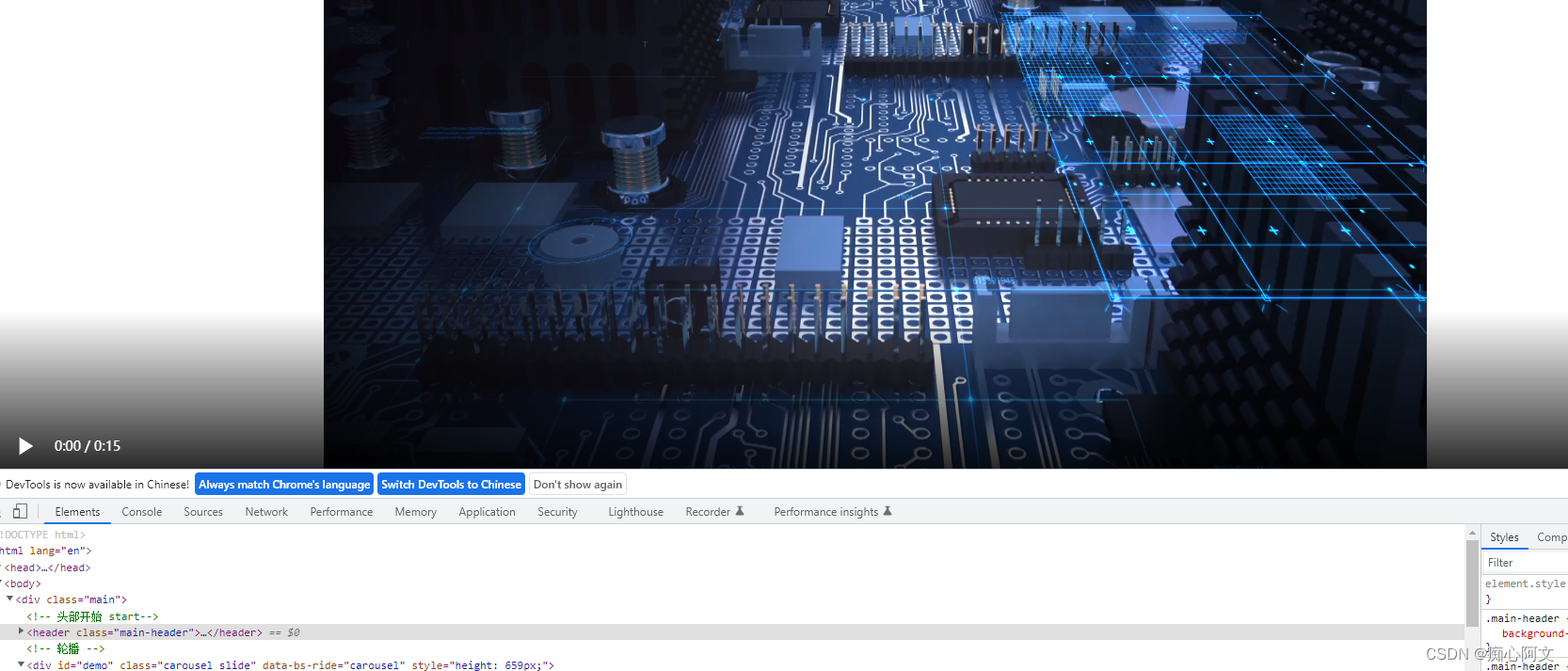Click the Elements panel scrollbar thumb
1568x671 pixels.
(x=1472, y=583)
